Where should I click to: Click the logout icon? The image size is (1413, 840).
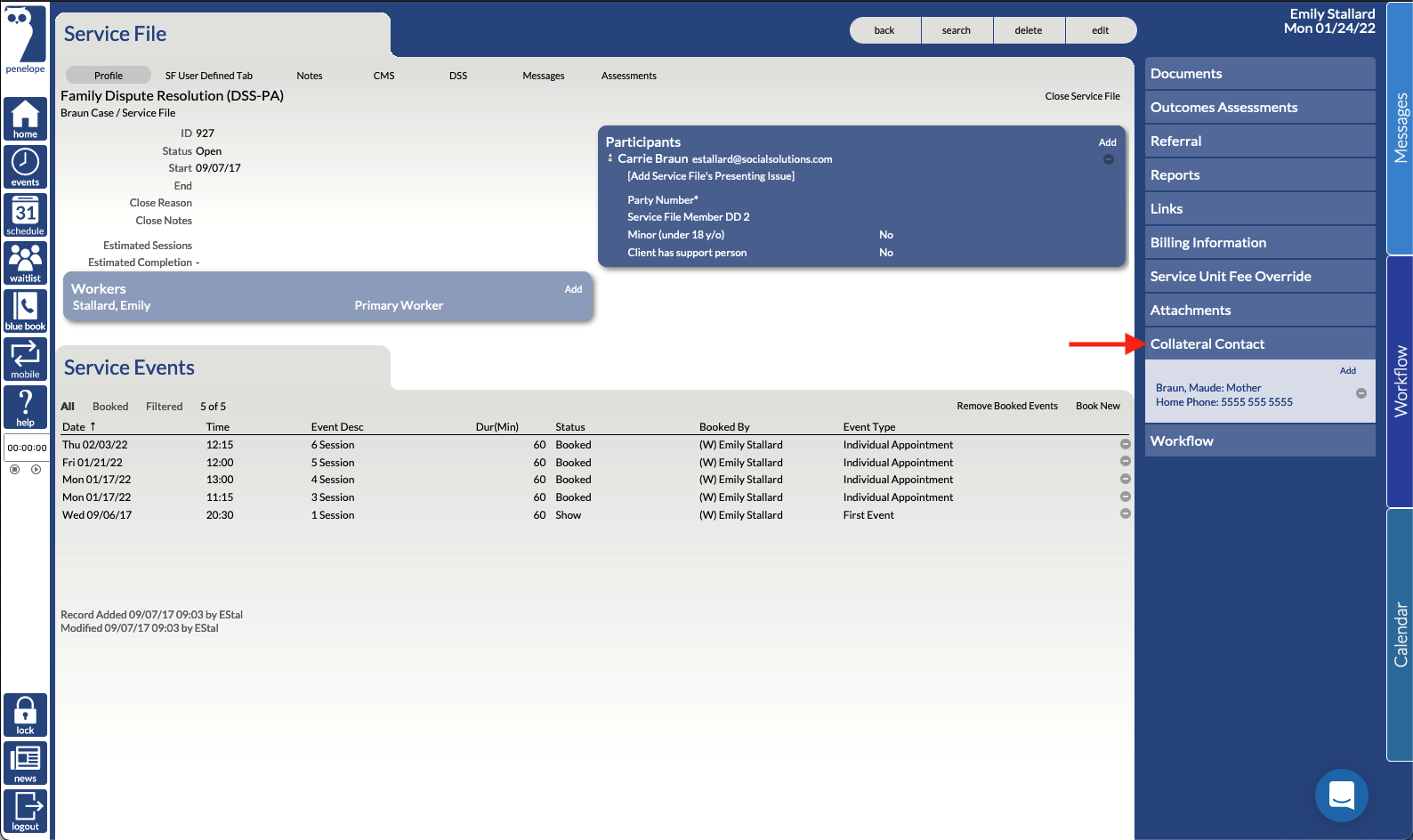tap(25, 811)
